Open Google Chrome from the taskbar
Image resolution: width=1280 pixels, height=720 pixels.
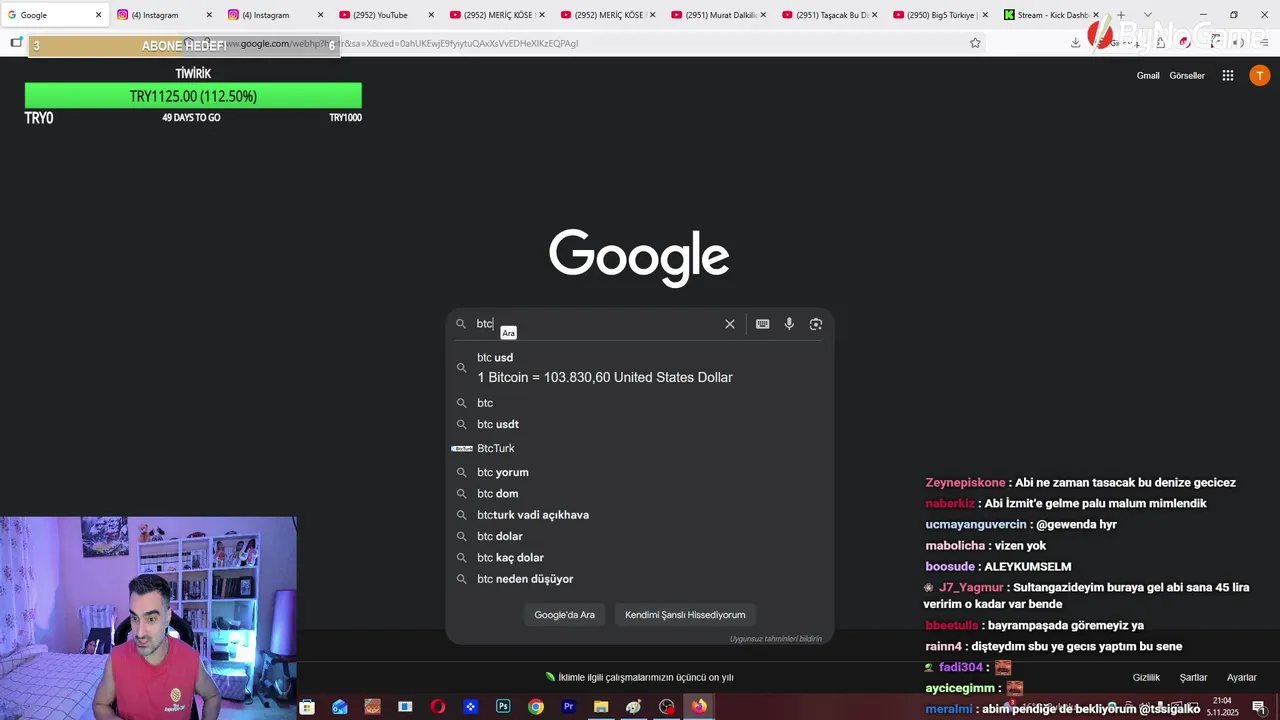click(x=536, y=707)
